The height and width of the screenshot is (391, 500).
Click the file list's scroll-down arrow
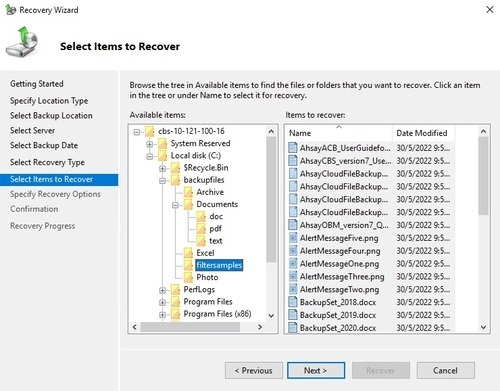coord(483,327)
